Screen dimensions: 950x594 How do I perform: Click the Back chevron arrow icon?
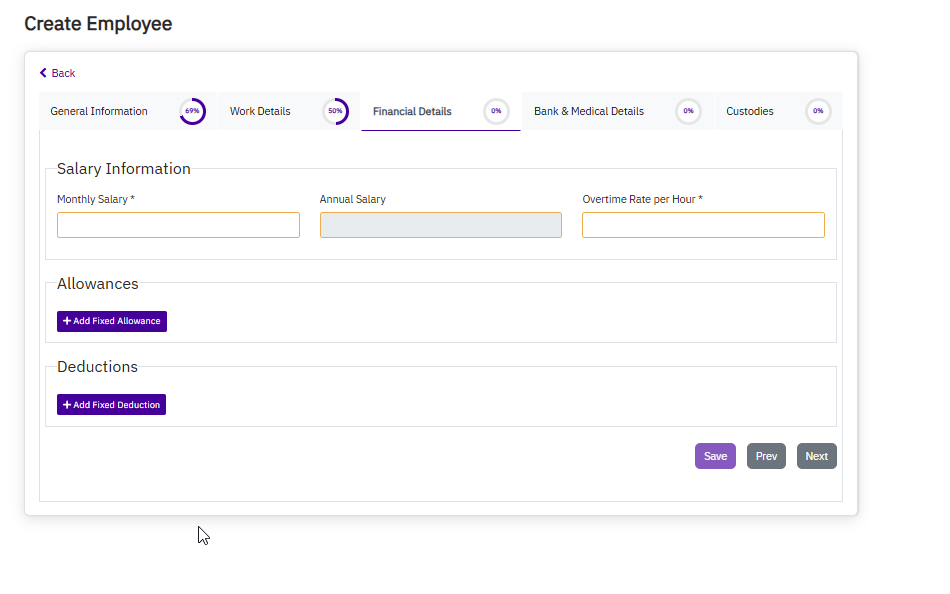tap(43, 73)
